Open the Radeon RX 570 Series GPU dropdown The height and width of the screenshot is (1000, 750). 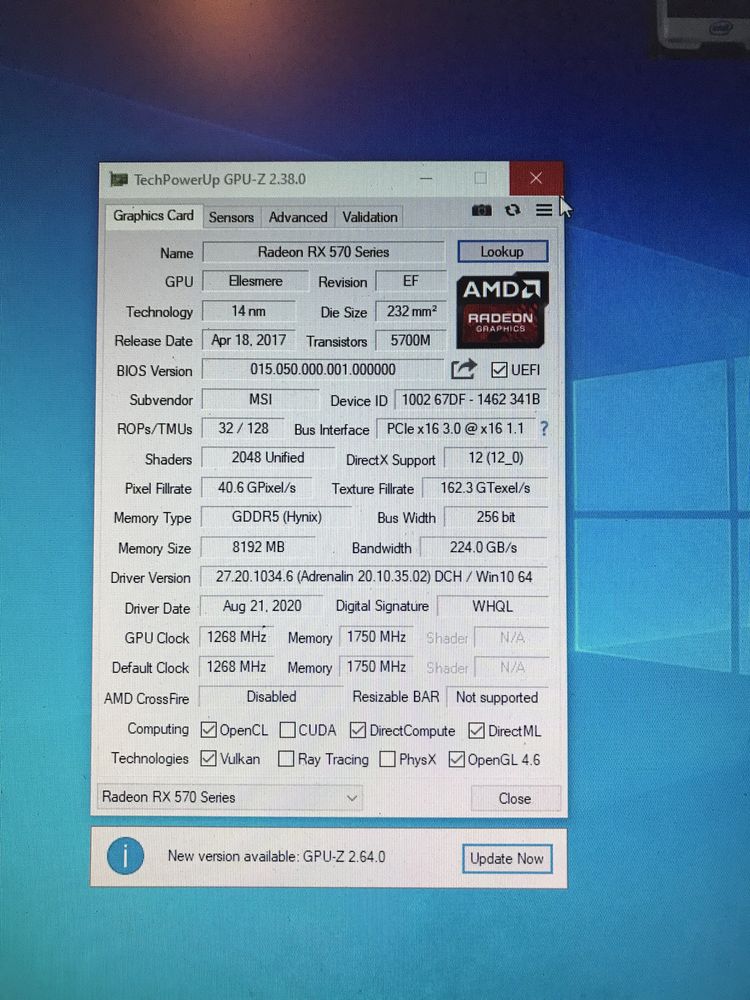coord(230,797)
